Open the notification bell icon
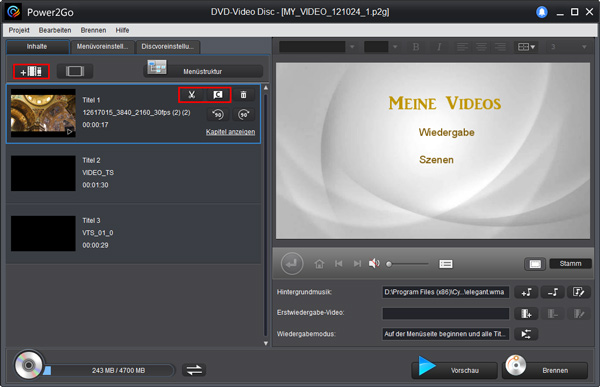The height and width of the screenshot is (387, 600). pos(541,12)
